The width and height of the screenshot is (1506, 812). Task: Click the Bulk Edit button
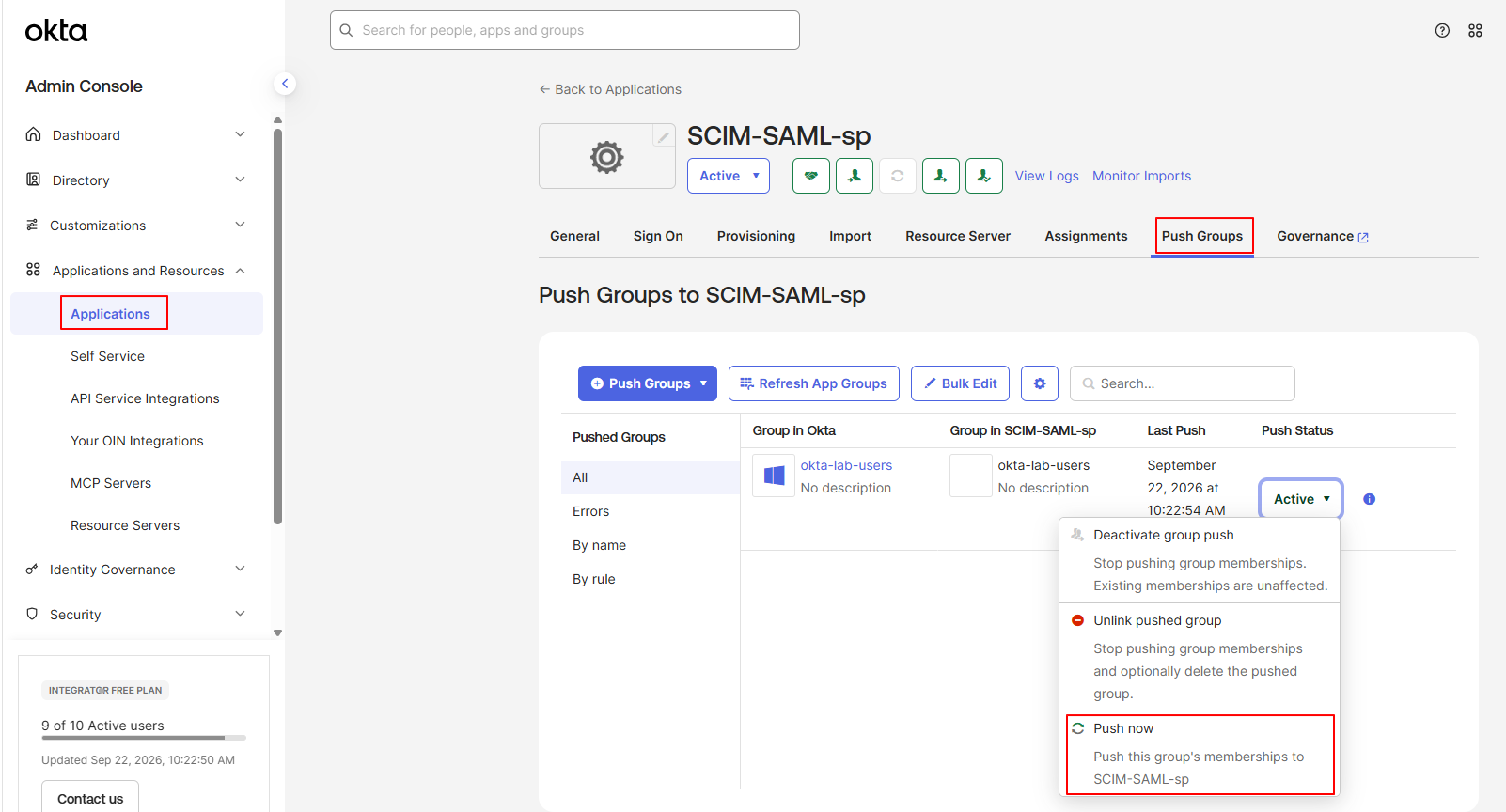(961, 383)
